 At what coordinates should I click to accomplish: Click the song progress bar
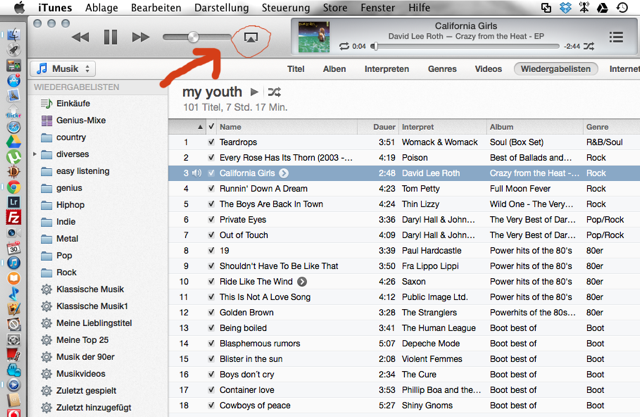pos(467,47)
